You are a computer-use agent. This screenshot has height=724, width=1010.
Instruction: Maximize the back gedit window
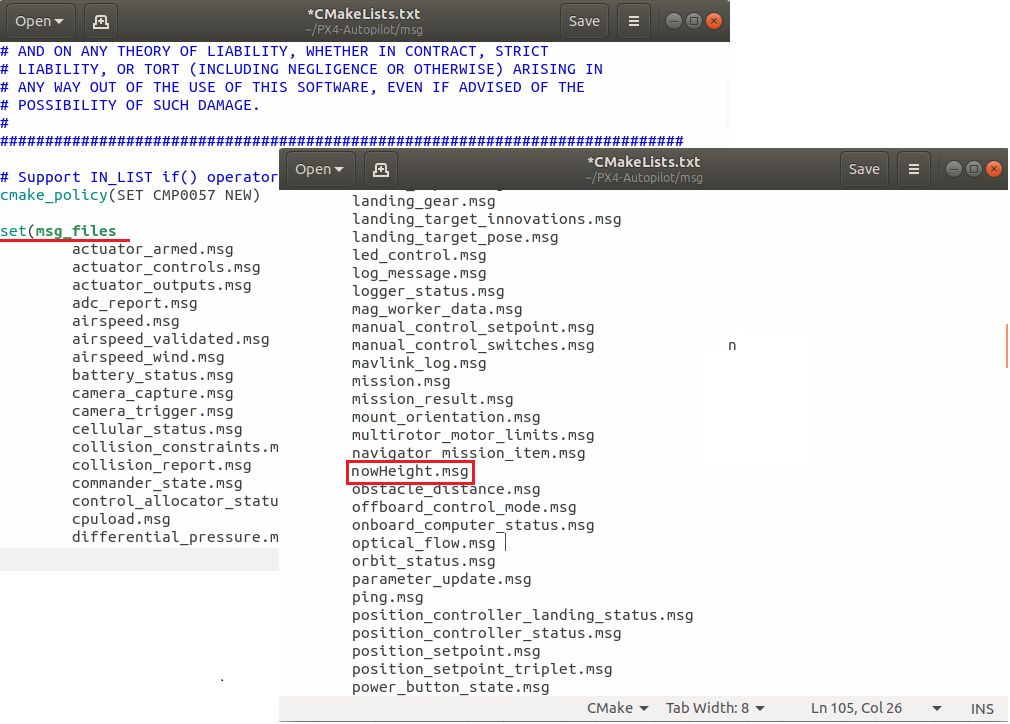(694, 21)
